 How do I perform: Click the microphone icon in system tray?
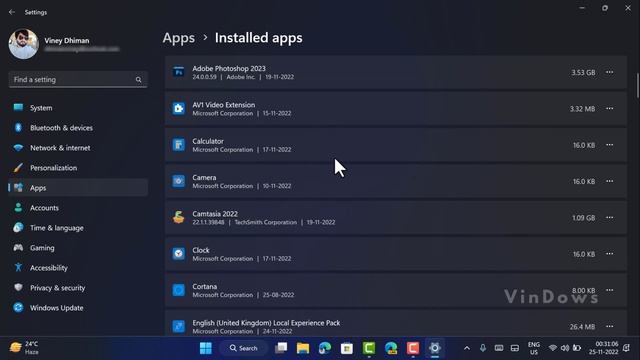click(483, 348)
